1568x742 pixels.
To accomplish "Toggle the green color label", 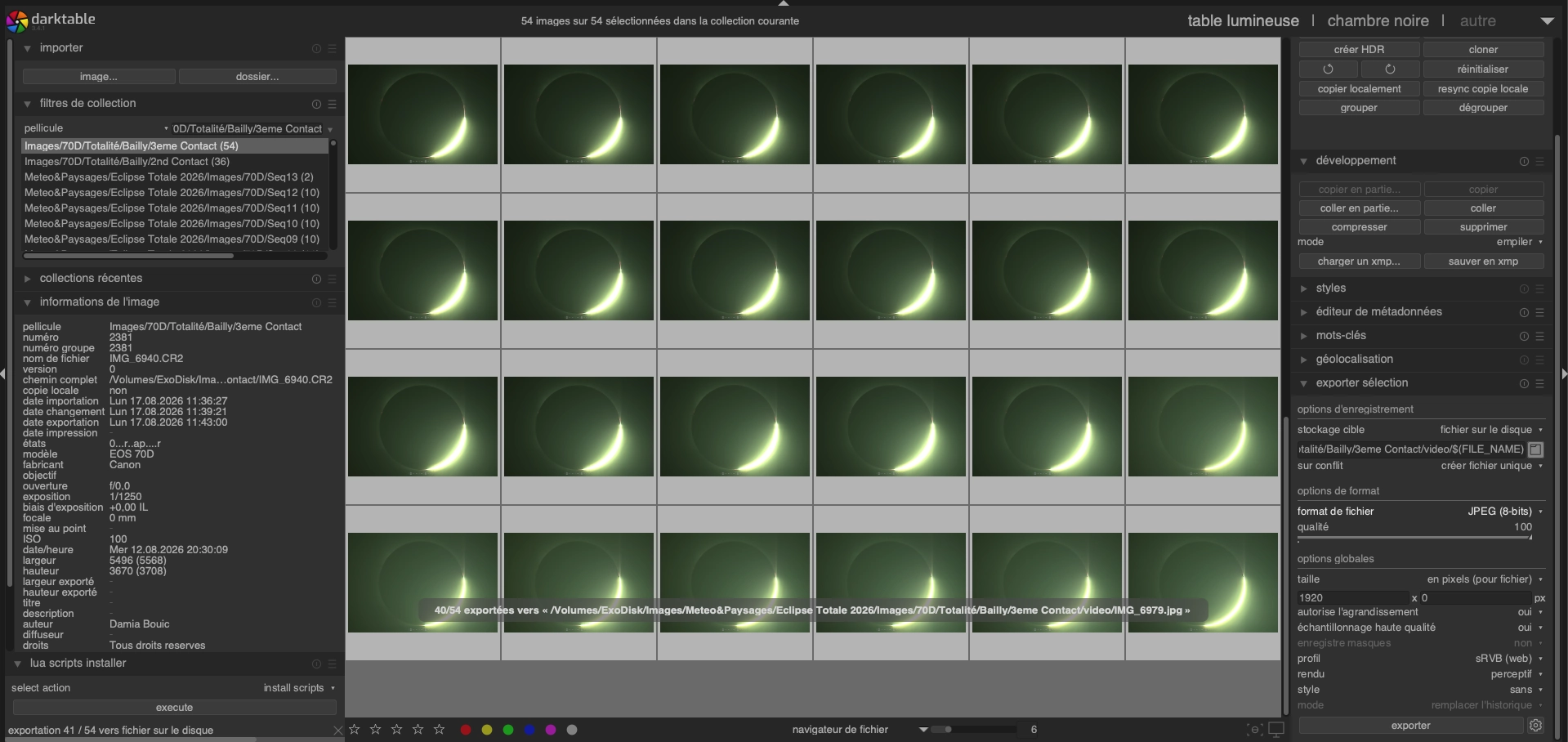I will coord(508,730).
